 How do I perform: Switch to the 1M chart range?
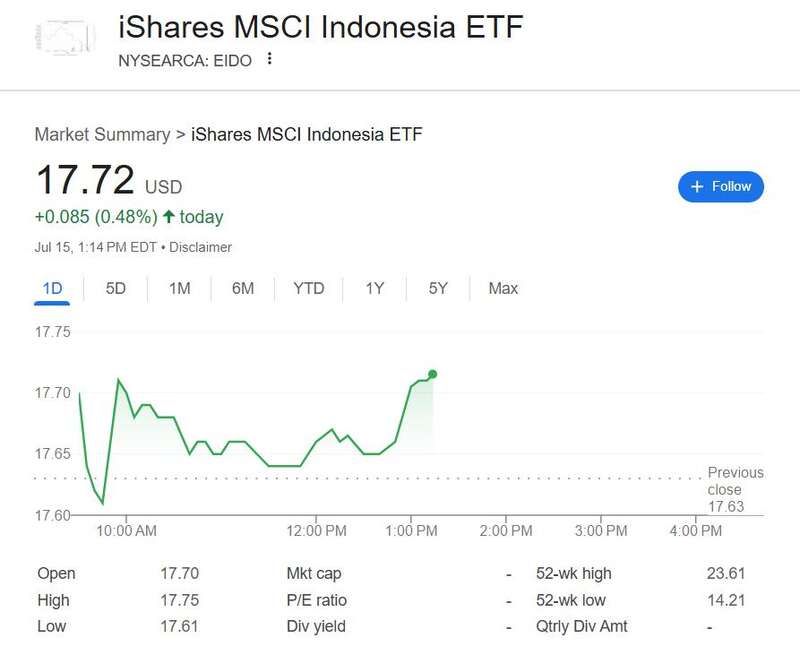tap(180, 289)
